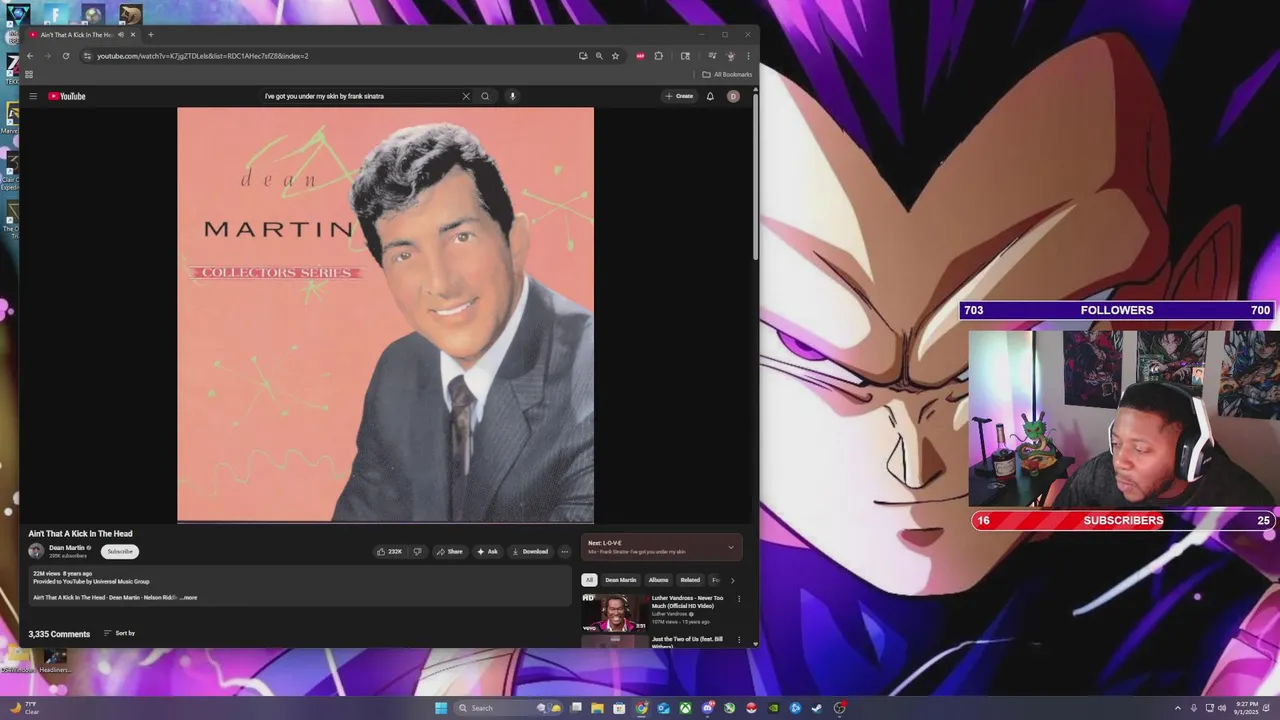Open the Sort by comments dropdown
Image resolution: width=1280 pixels, height=720 pixels.
coord(119,633)
